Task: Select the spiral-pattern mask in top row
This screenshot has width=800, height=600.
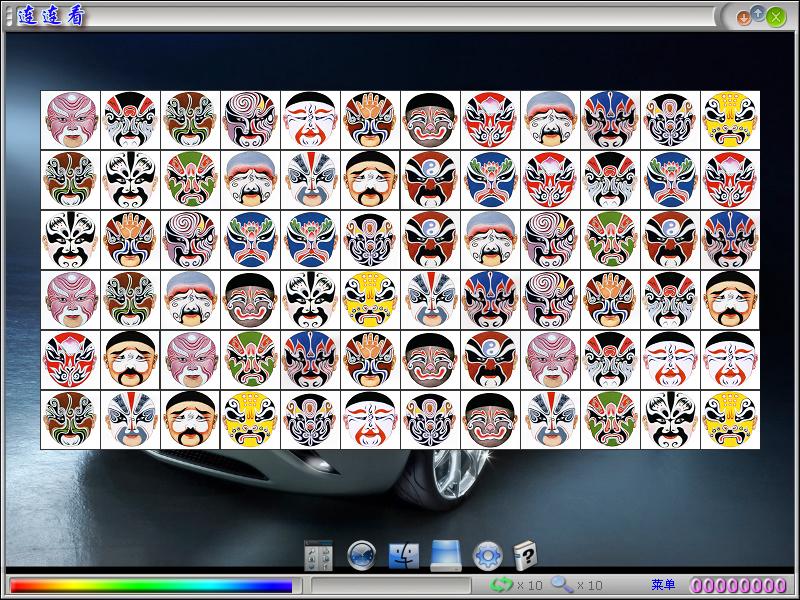Action: point(251,120)
